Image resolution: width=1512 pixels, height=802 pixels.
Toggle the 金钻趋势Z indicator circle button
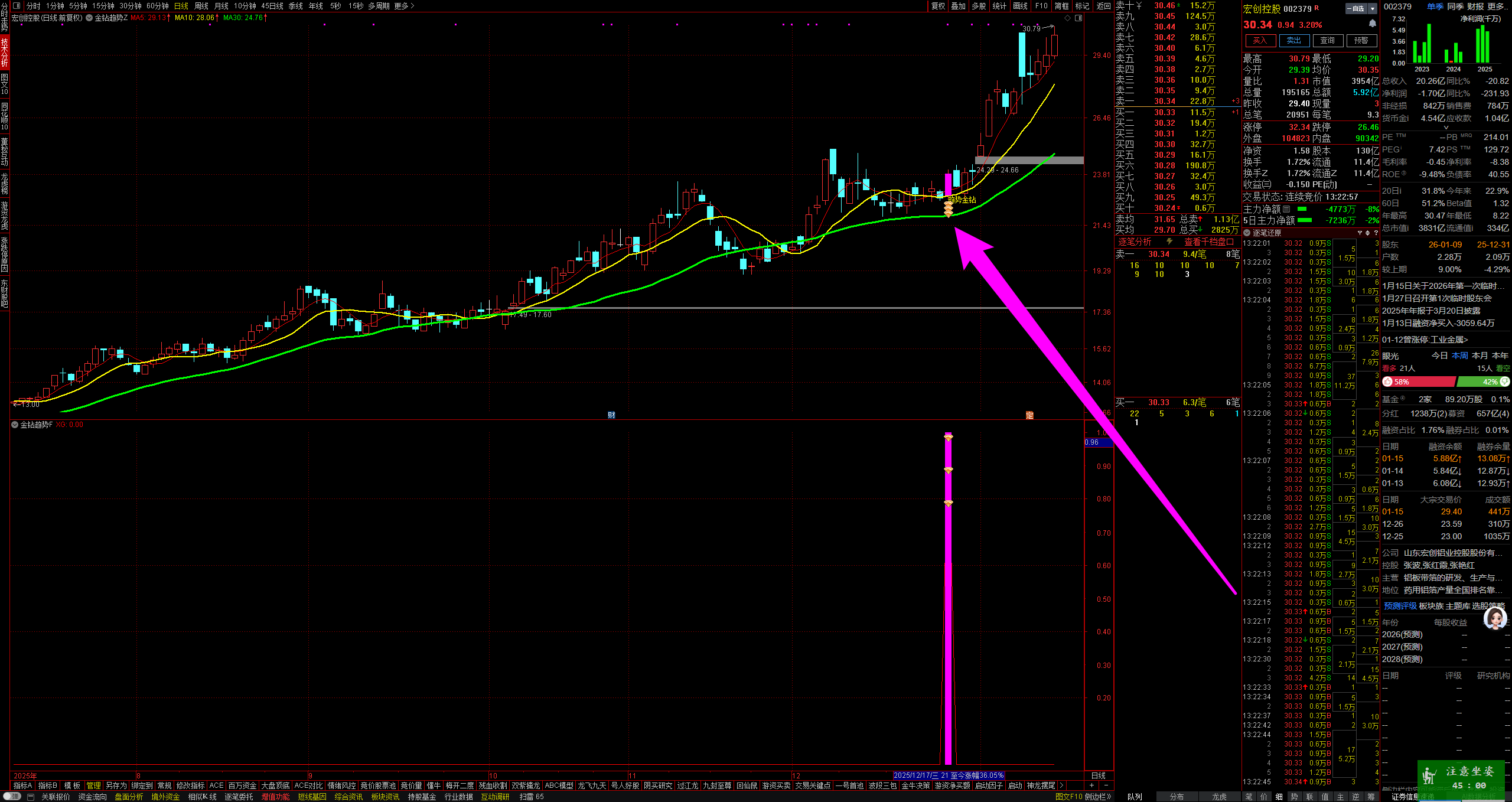click(89, 18)
